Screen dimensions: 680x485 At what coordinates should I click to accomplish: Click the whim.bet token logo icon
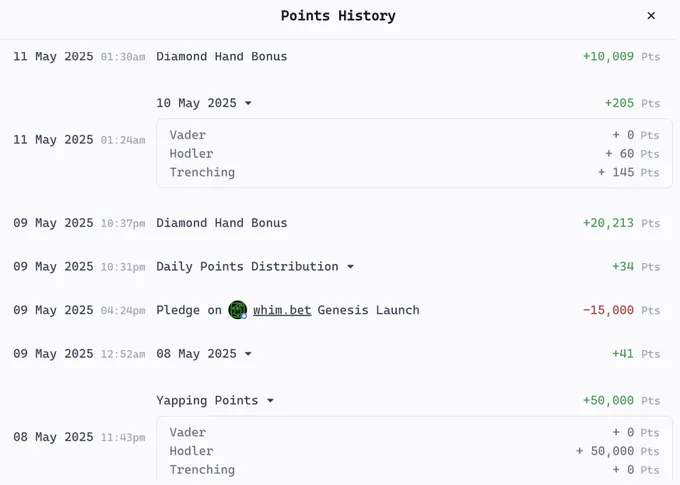[238, 310]
